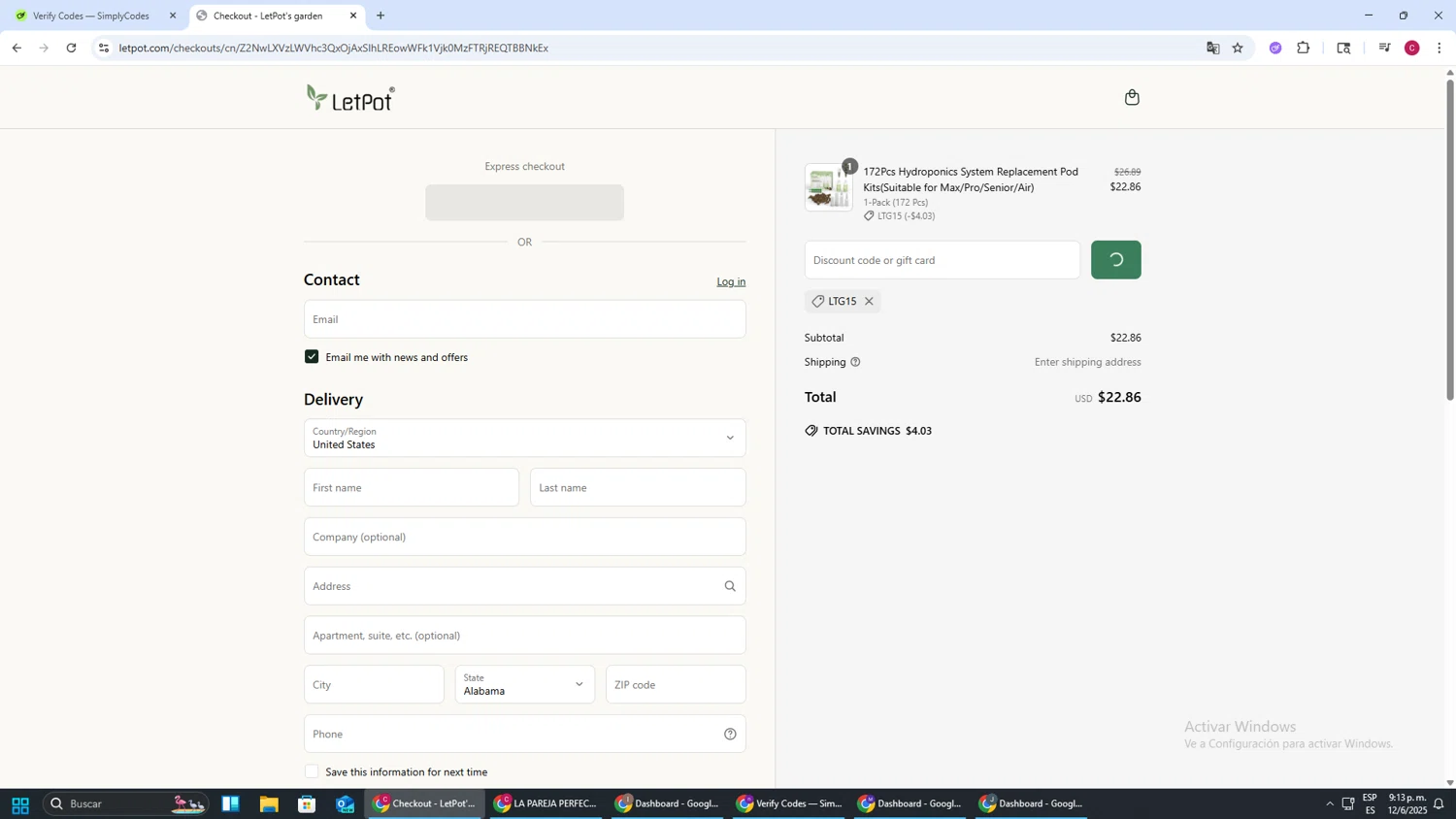Click the Express checkout button placeholder
Screen dimensions: 1456x819
coord(524,203)
